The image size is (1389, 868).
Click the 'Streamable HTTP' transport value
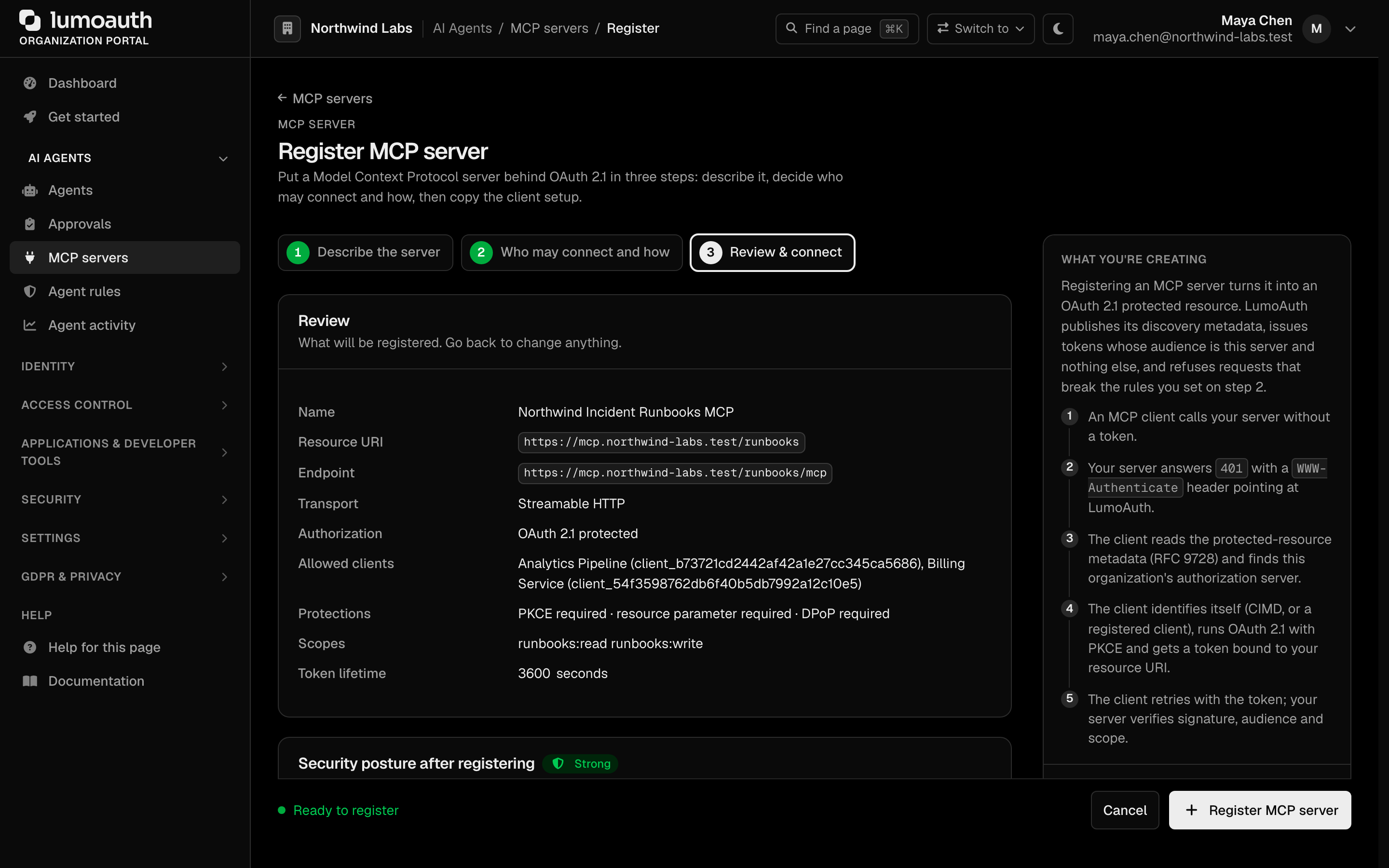click(x=571, y=503)
